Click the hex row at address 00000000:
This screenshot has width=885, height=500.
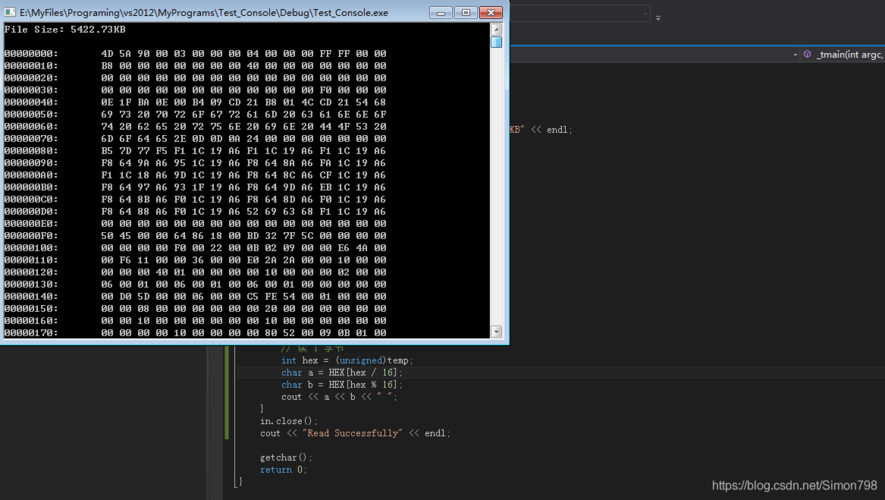195,54
